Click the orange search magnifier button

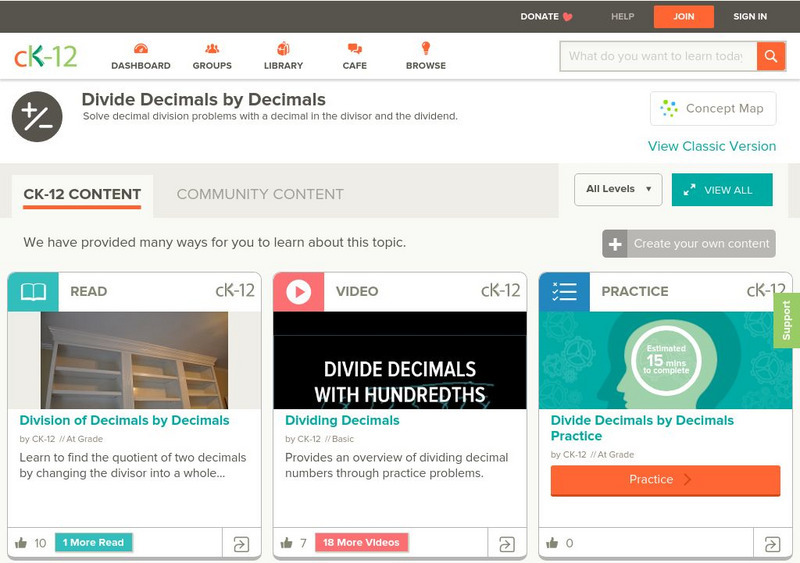click(x=771, y=56)
